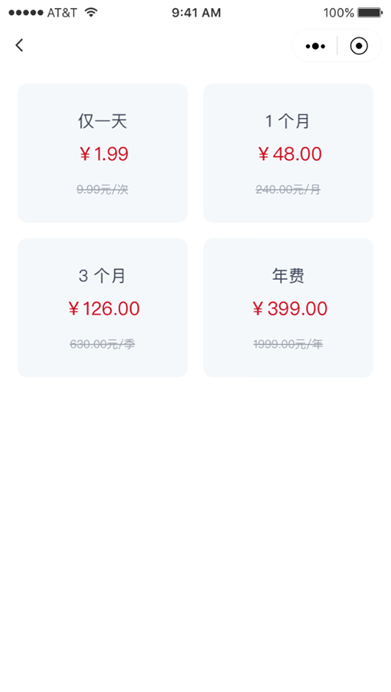Tap the Wi-Fi status icon

[x=91, y=12]
